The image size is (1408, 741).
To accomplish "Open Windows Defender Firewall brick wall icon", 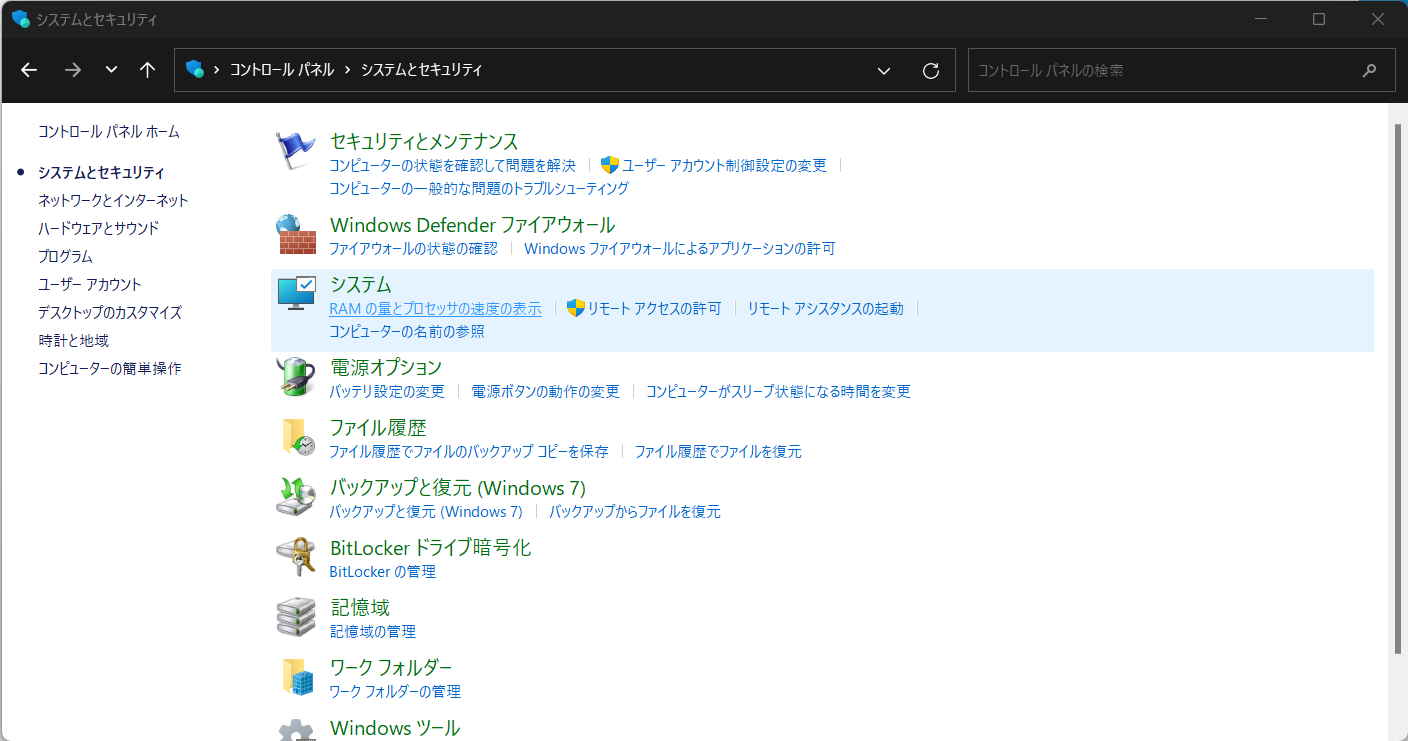I will point(295,235).
